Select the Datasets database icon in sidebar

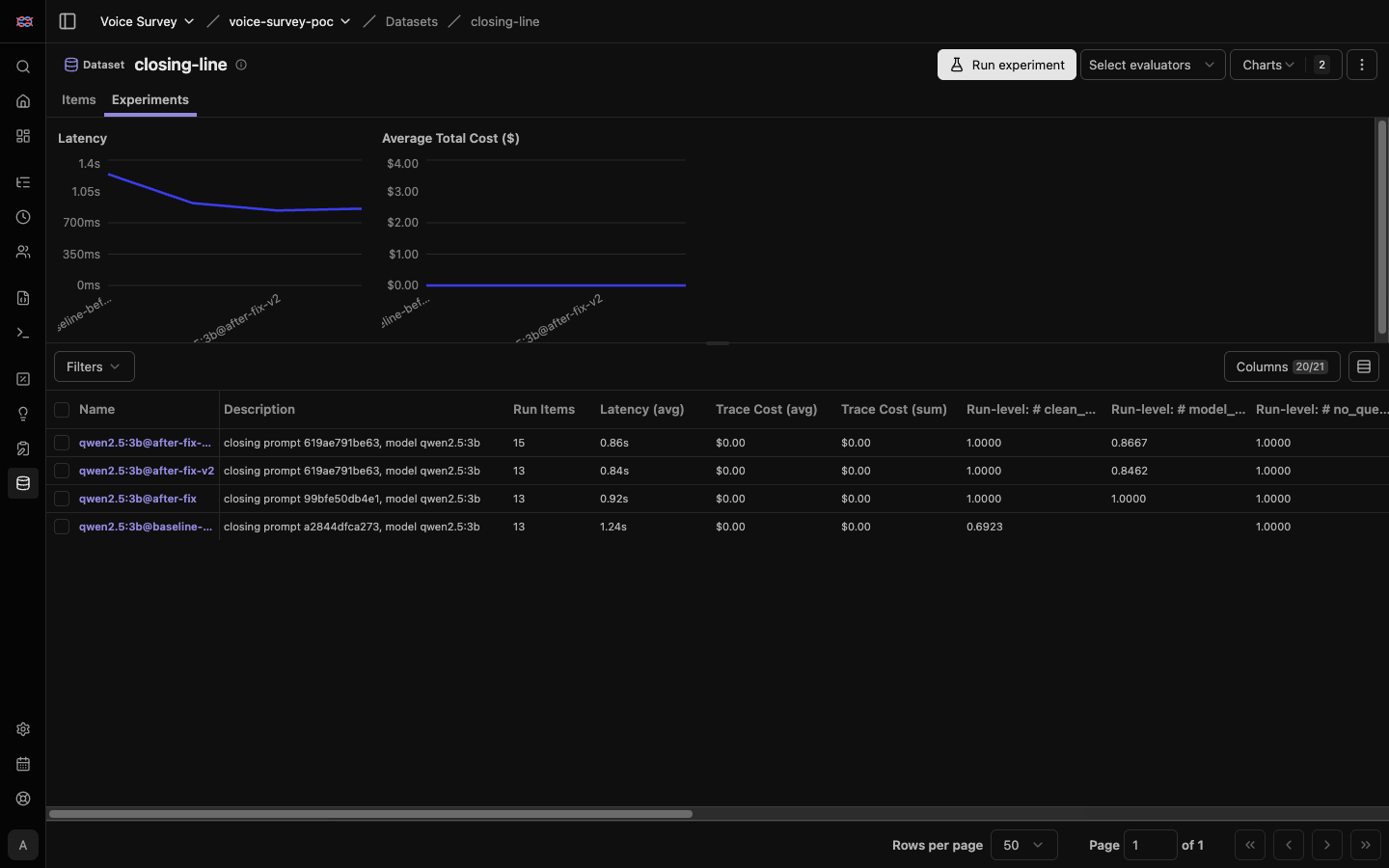(23, 483)
